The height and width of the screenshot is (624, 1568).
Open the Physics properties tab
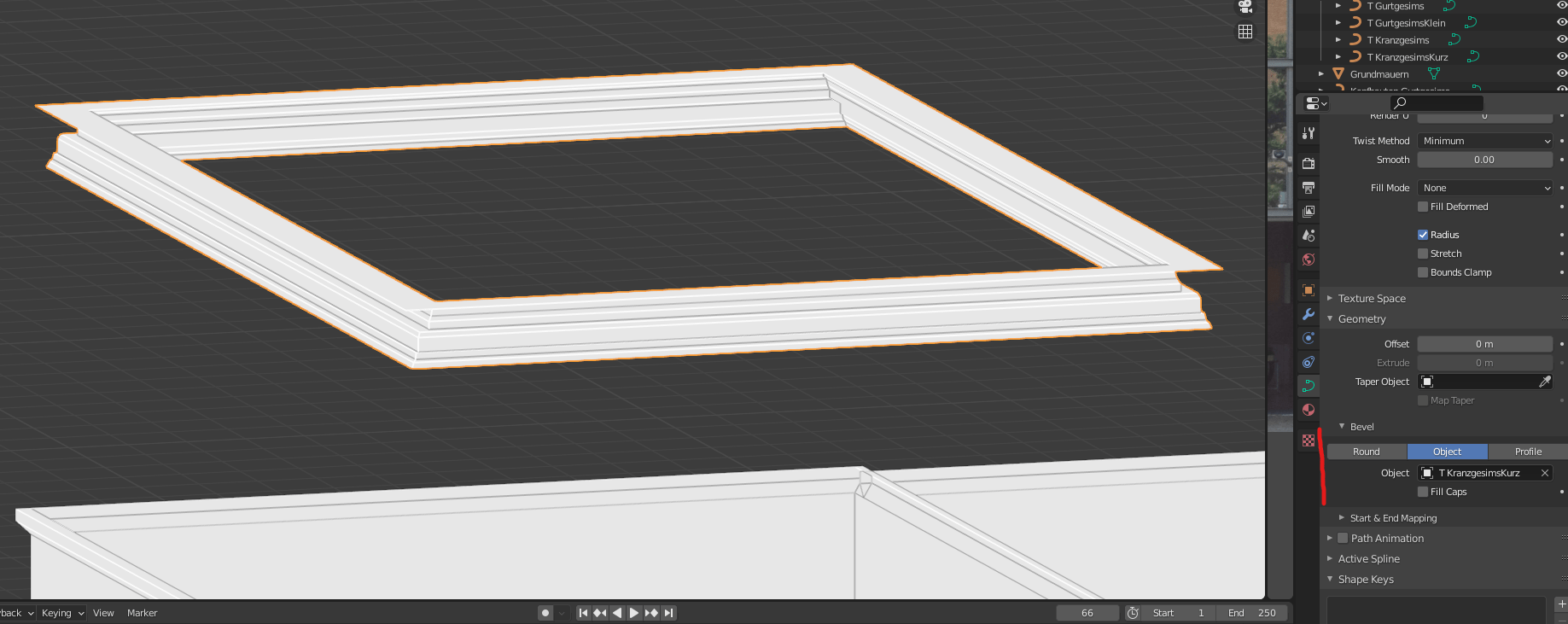(1309, 338)
